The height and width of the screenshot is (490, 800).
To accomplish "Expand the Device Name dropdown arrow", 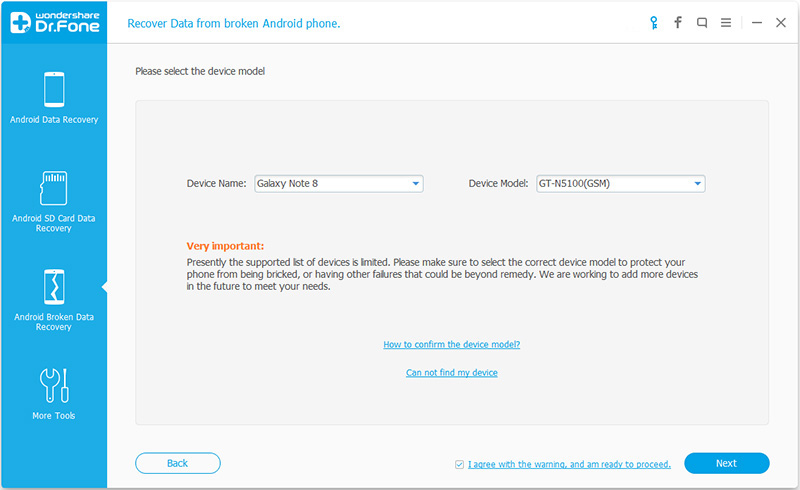I will tap(416, 184).
